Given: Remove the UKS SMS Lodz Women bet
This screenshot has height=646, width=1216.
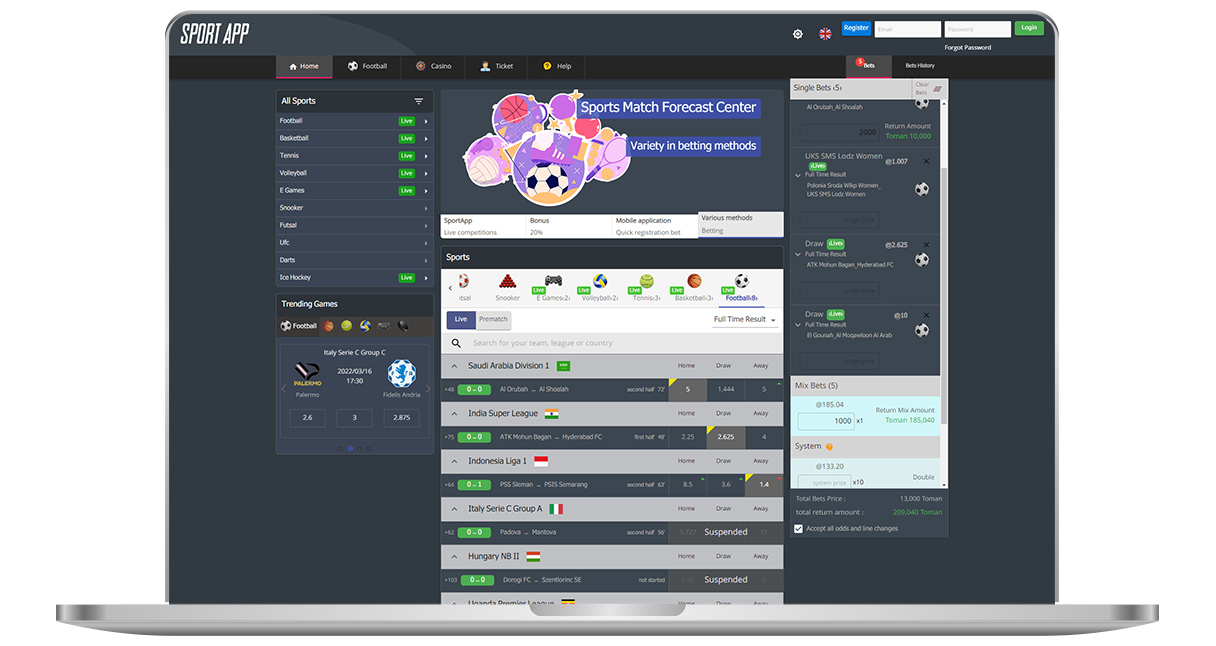Looking at the screenshot, I should tap(926, 161).
